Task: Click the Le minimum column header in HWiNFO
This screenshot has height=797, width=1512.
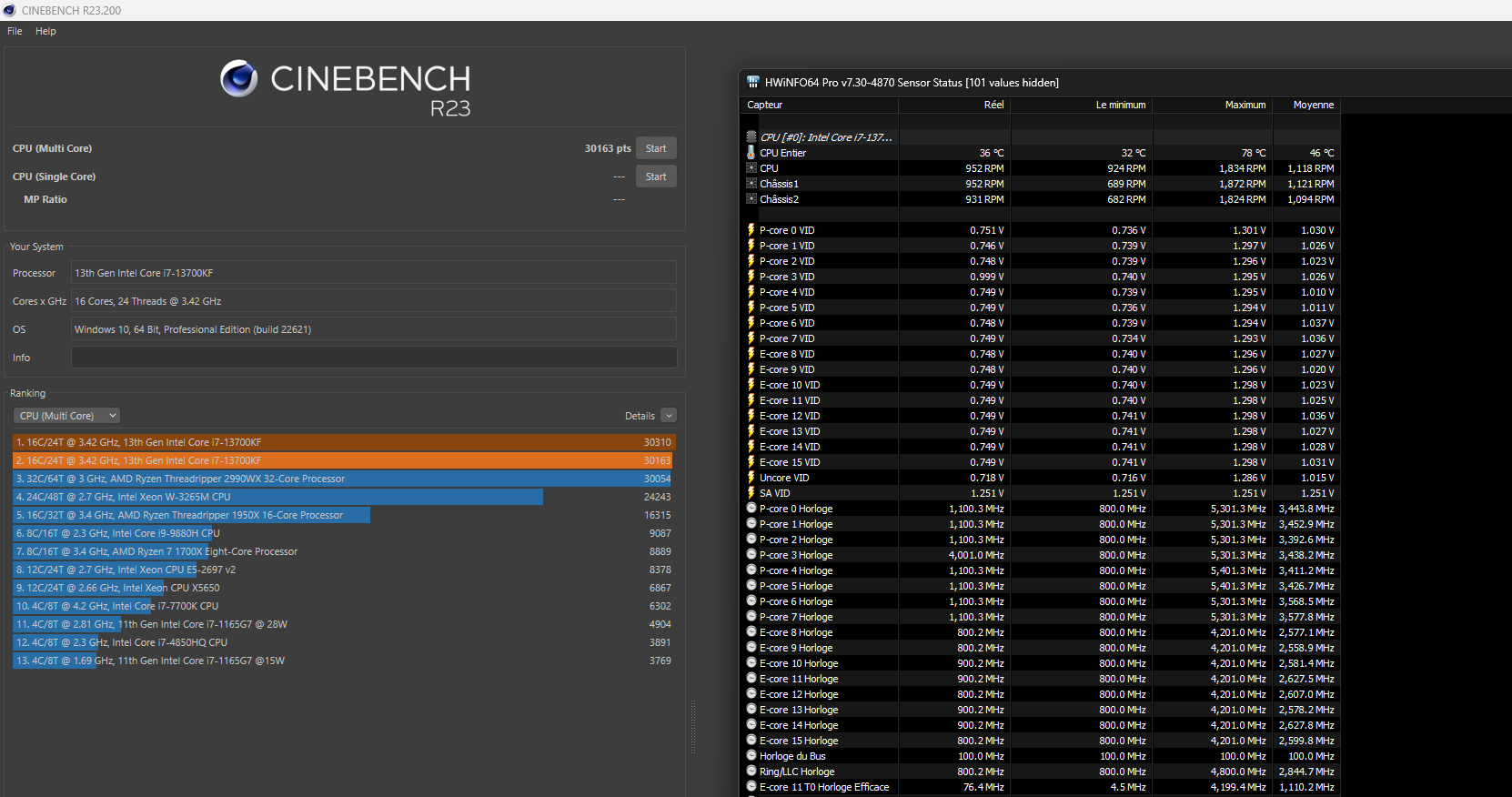Action: 1081,106
